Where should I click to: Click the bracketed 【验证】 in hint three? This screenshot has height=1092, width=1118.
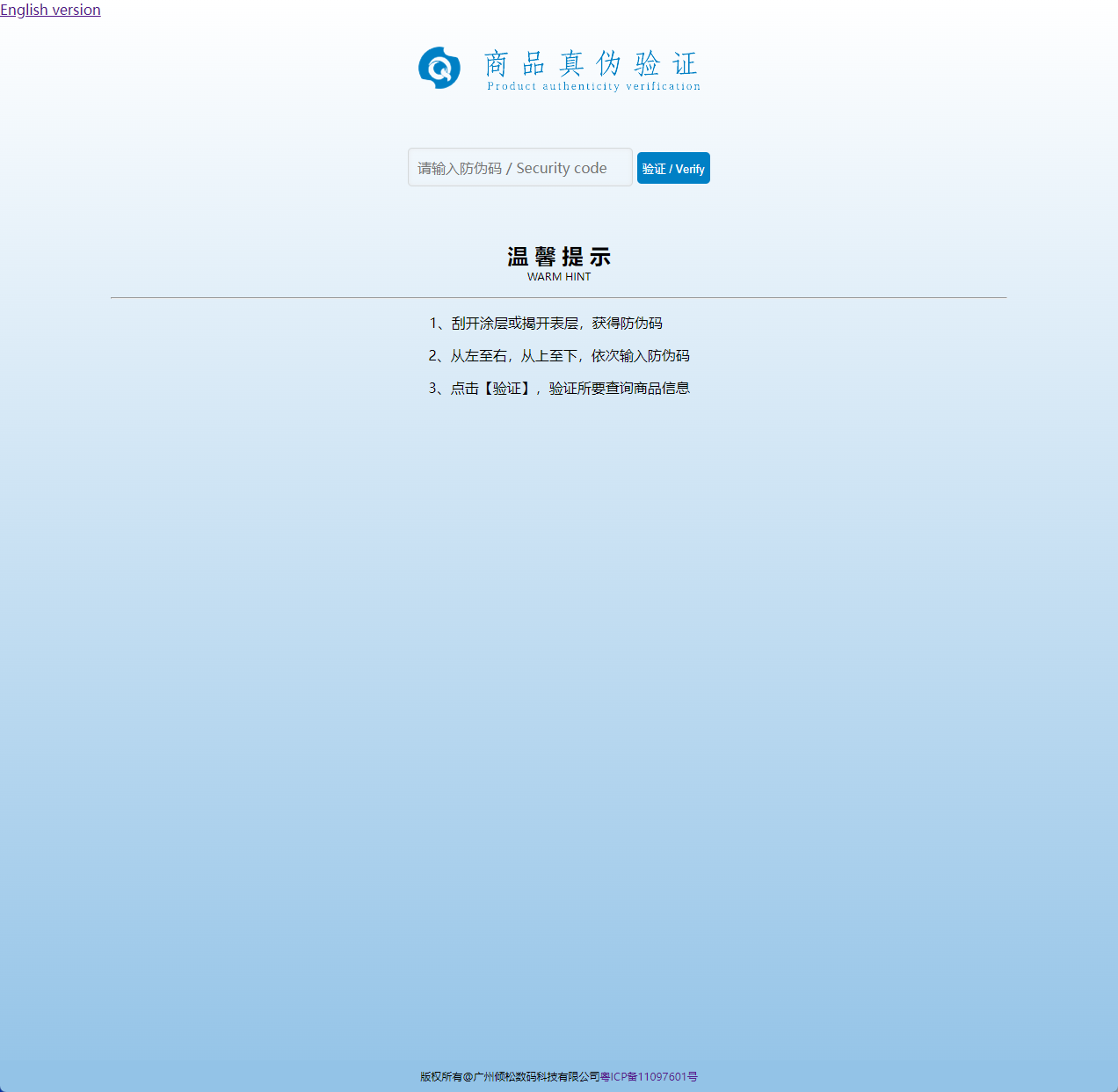click(507, 389)
